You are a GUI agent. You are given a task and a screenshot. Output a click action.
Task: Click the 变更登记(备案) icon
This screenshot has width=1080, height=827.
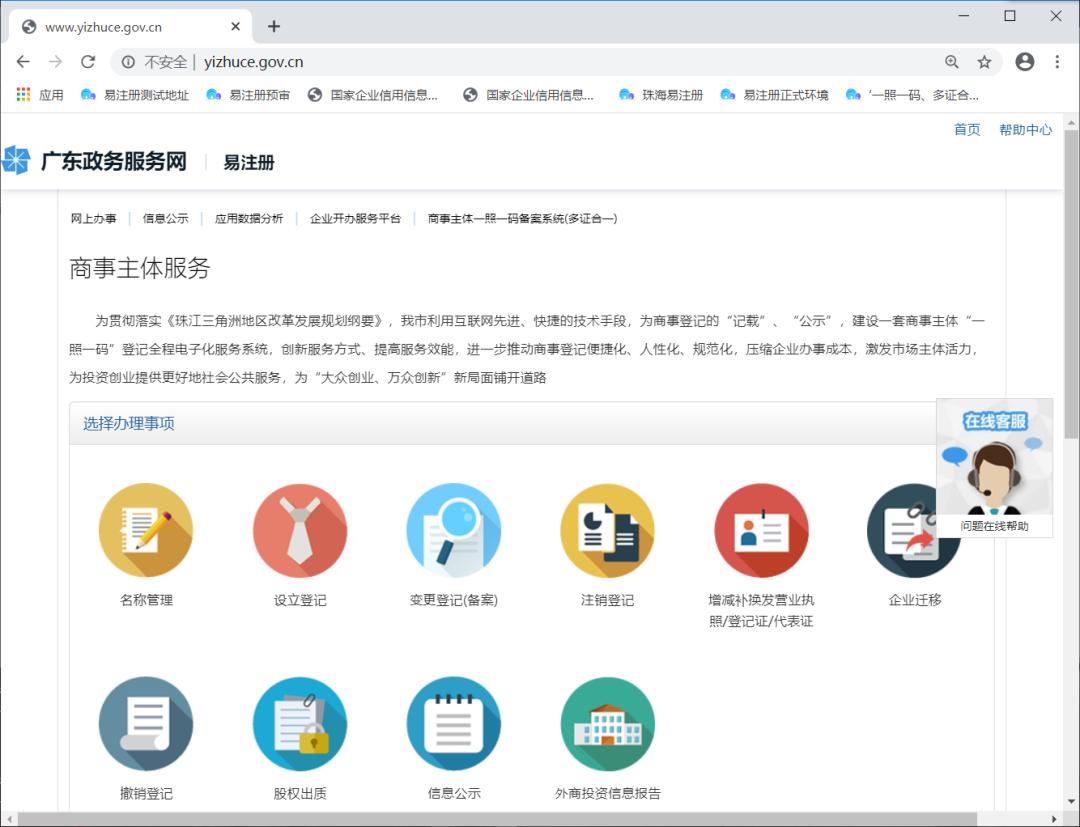pyautogui.click(x=454, y=530)
